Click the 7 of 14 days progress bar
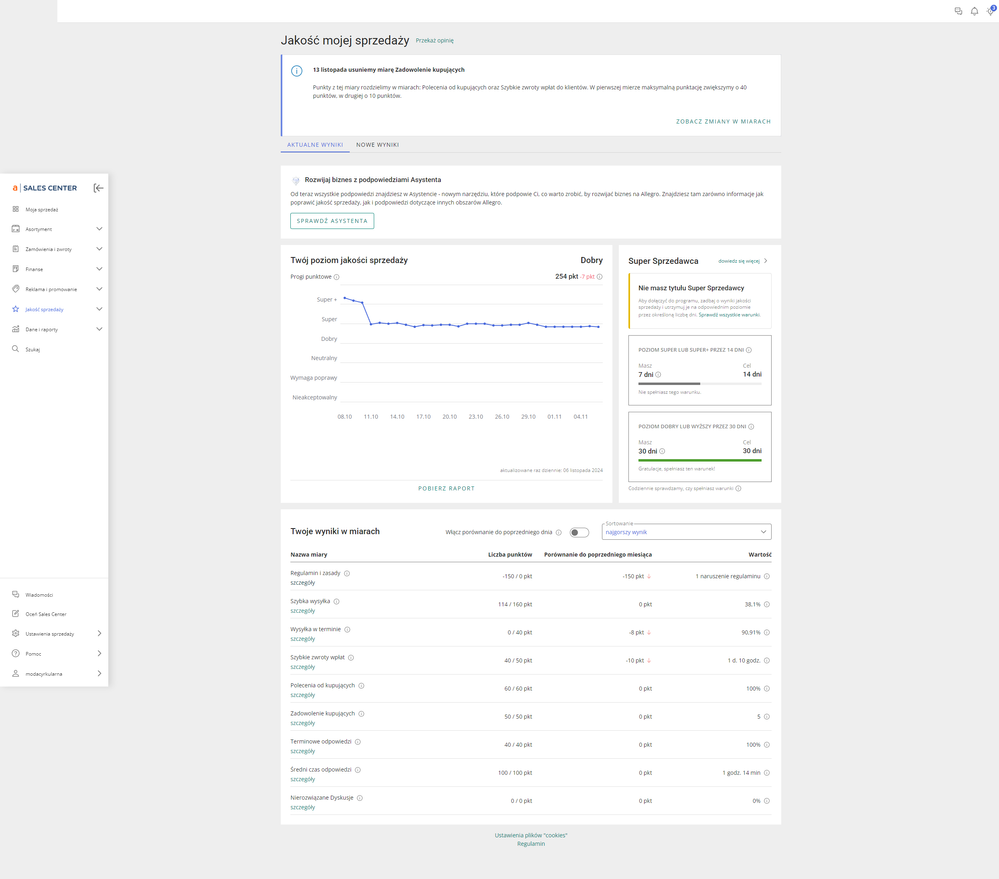This screenshot has width=999, height=879. click(700, 383)
